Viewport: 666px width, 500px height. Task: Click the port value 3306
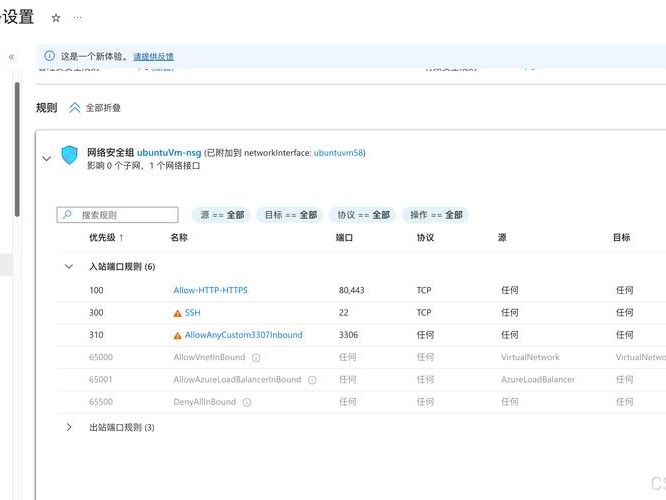point(348,335)
